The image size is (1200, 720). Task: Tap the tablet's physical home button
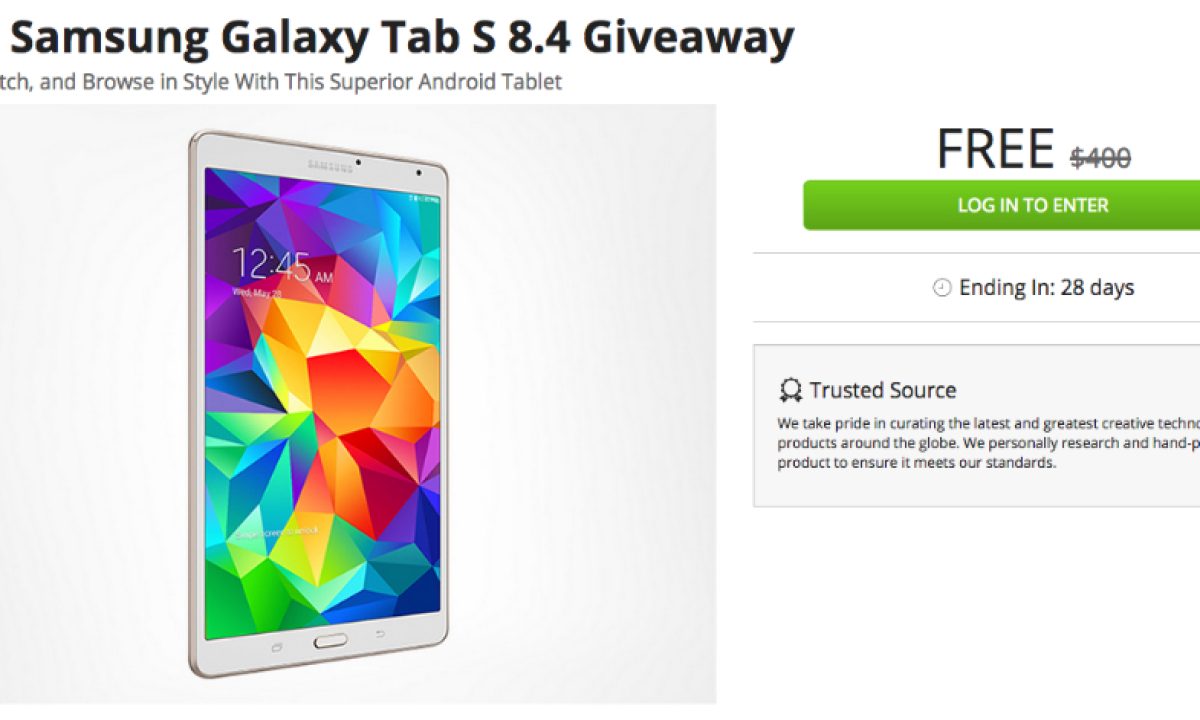332,642
